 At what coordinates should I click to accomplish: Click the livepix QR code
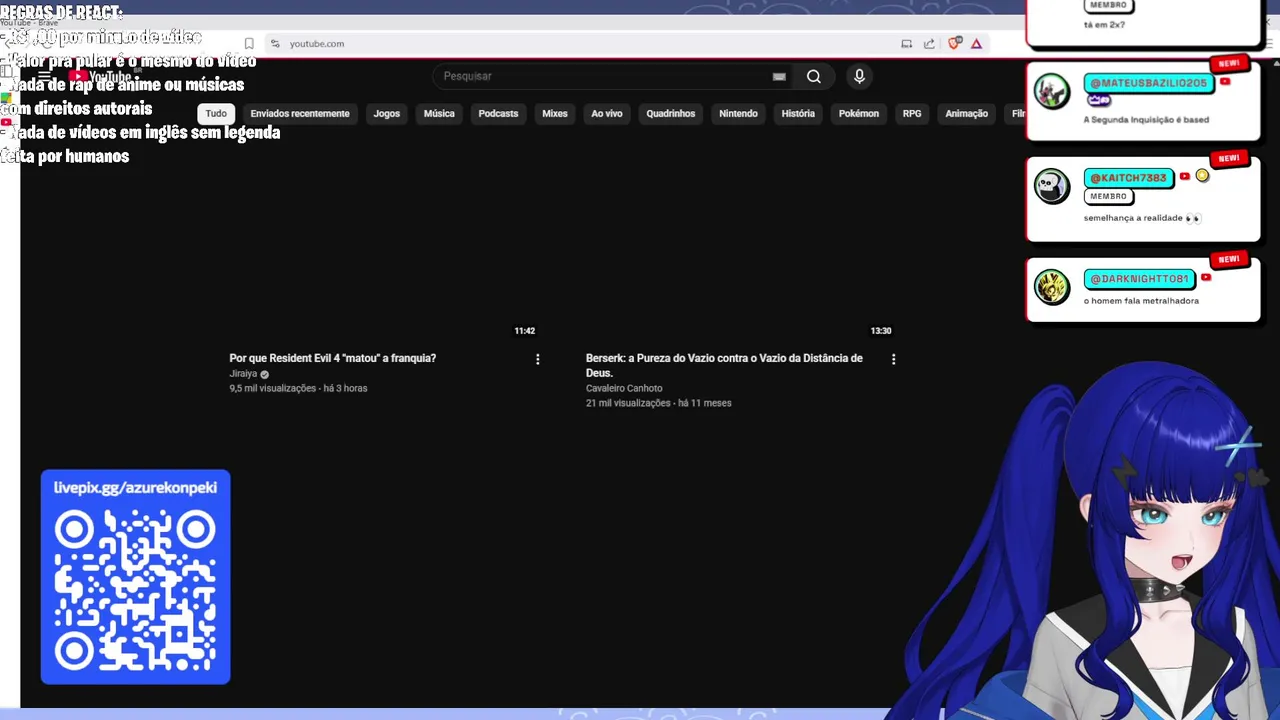click(135, 590)
